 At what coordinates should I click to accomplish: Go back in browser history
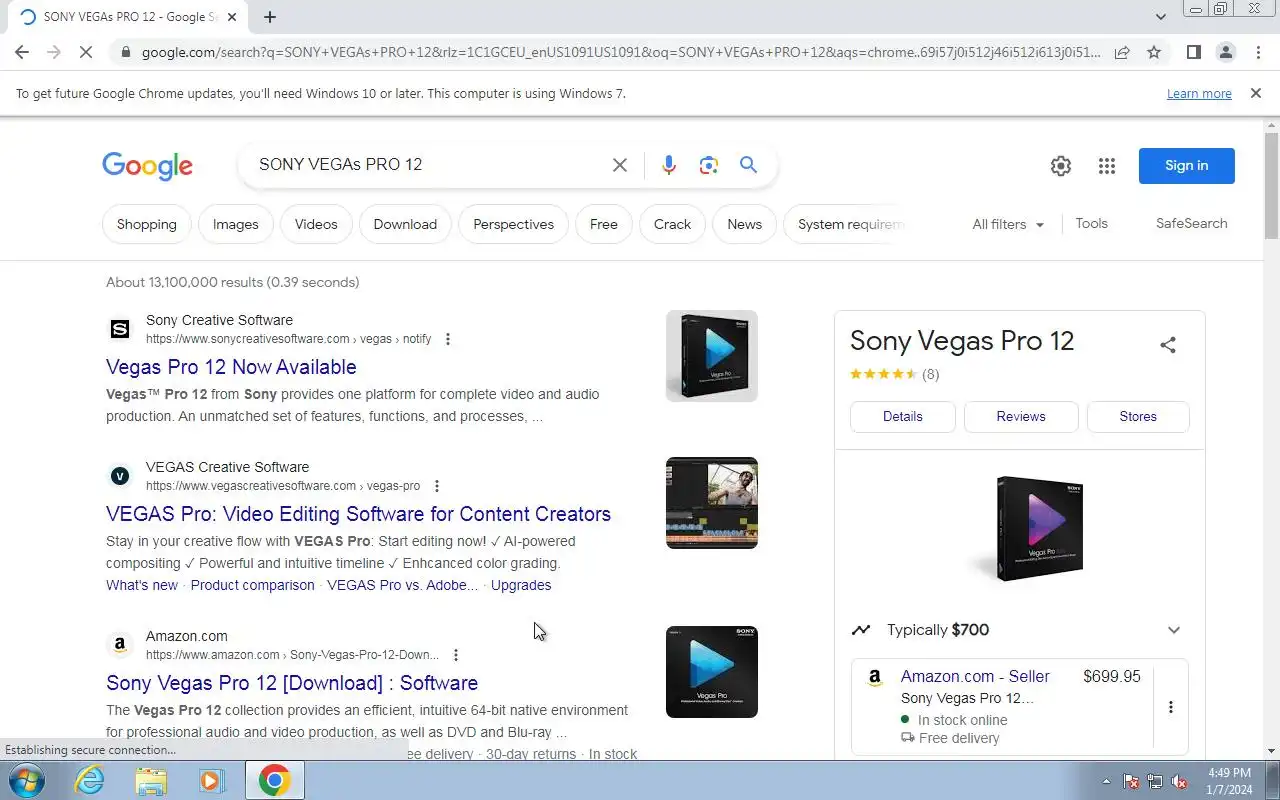point(22,52)
